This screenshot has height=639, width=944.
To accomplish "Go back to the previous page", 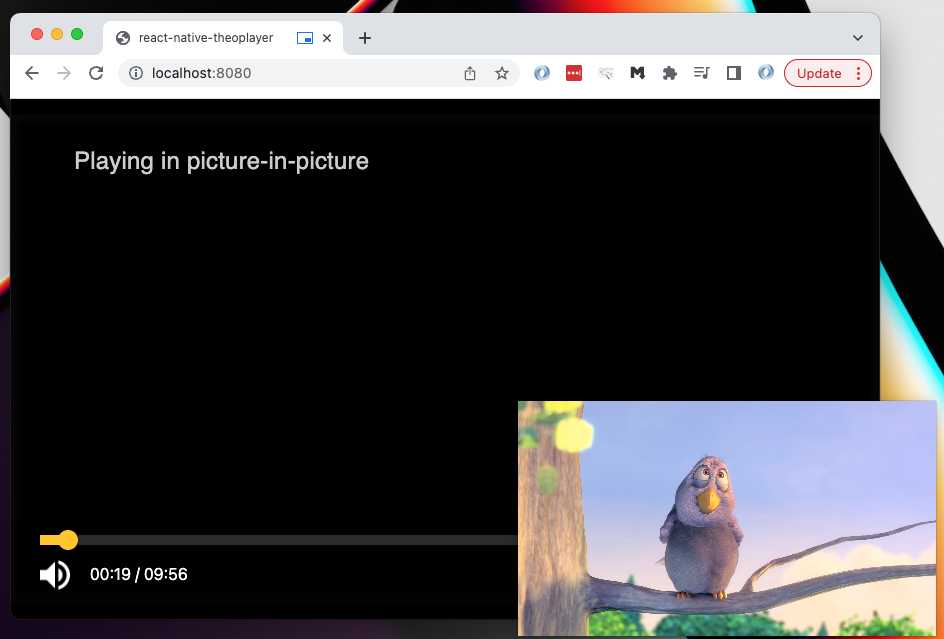I will point(32,73).
